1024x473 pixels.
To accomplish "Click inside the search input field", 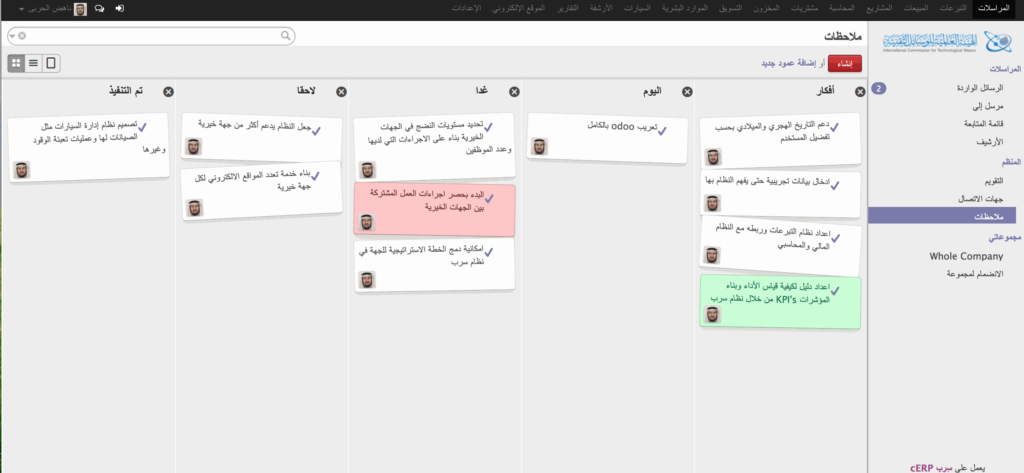I will [x=153, y=36].
